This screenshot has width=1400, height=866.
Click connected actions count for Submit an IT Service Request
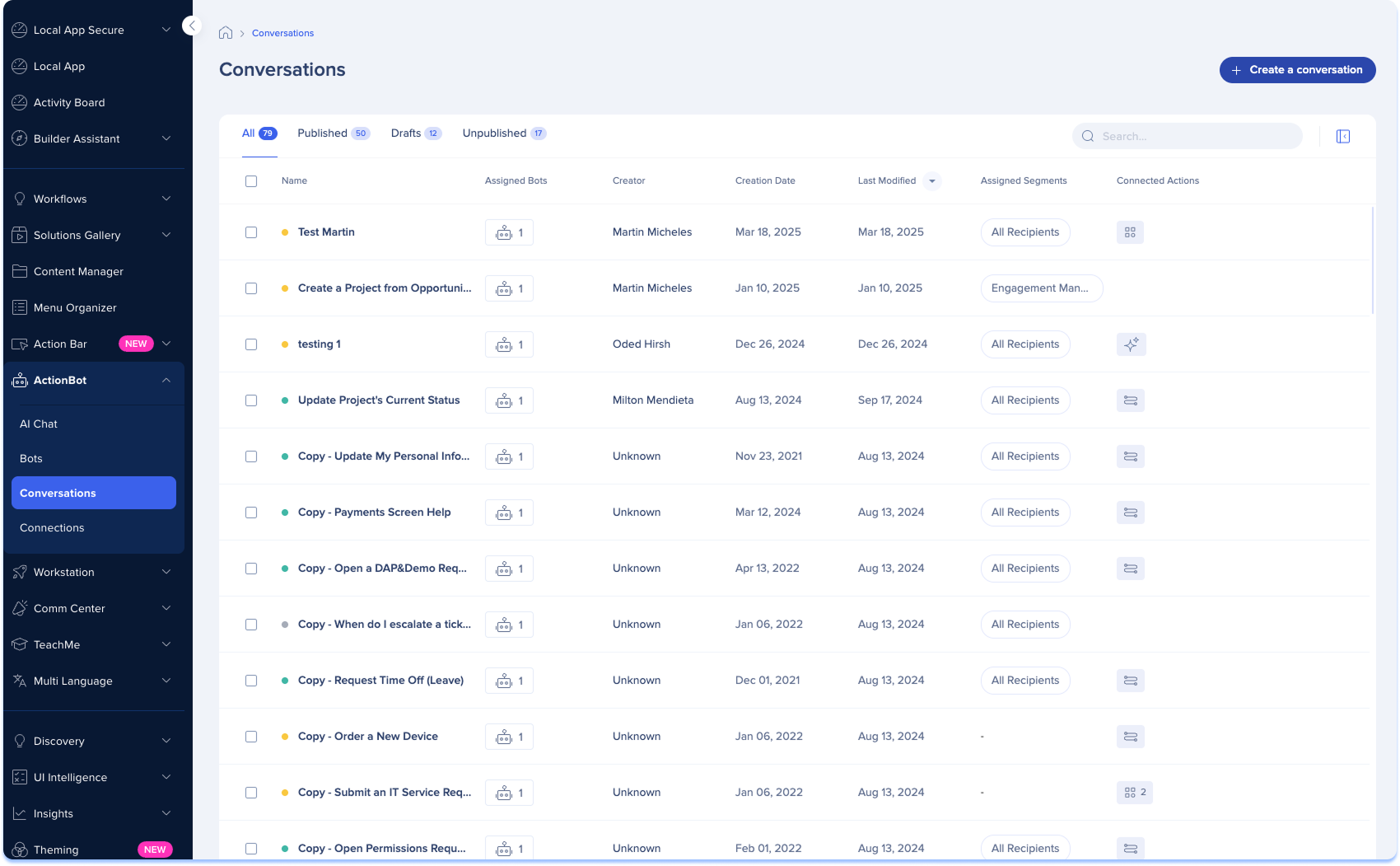[1134, 793]
